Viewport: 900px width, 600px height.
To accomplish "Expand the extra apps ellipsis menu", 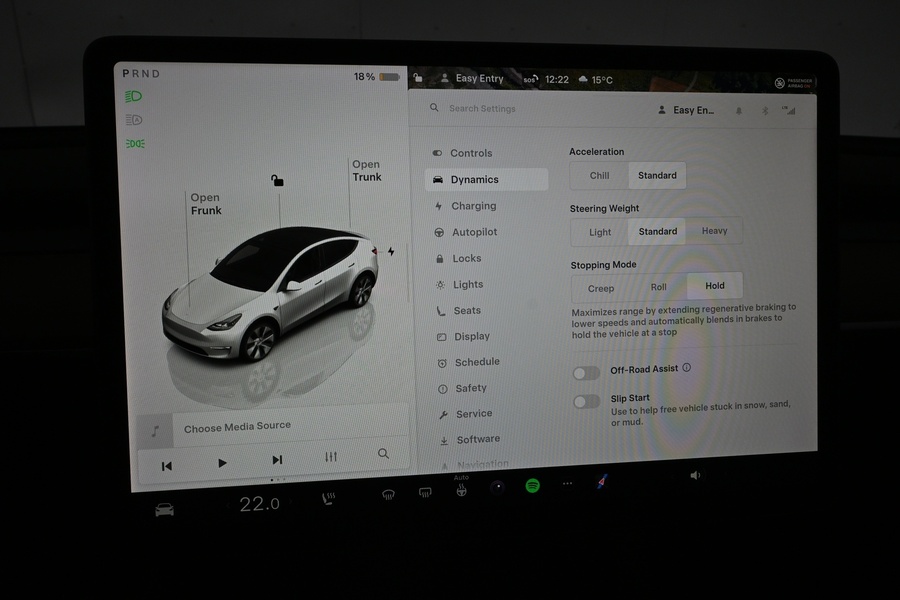I will (x=567, y=484).
